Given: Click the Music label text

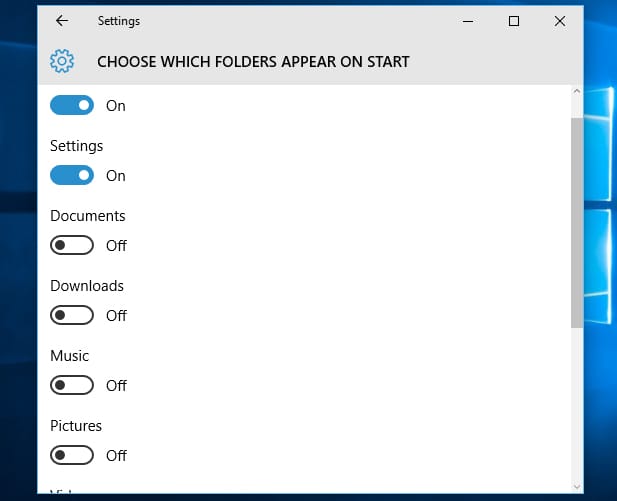Looking at the screenshot, I should pyautogui.click(x=69, y=356).
